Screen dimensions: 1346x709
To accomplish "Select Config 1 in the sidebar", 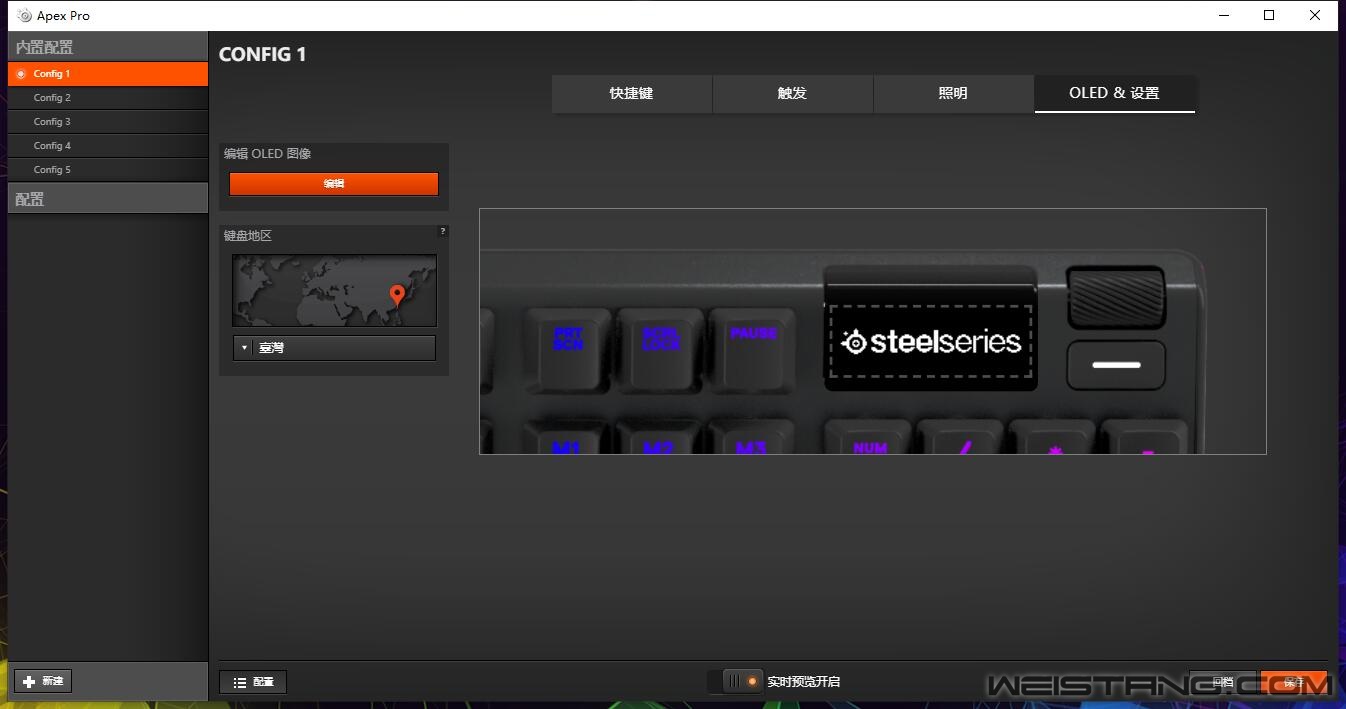I will [108, 74].
